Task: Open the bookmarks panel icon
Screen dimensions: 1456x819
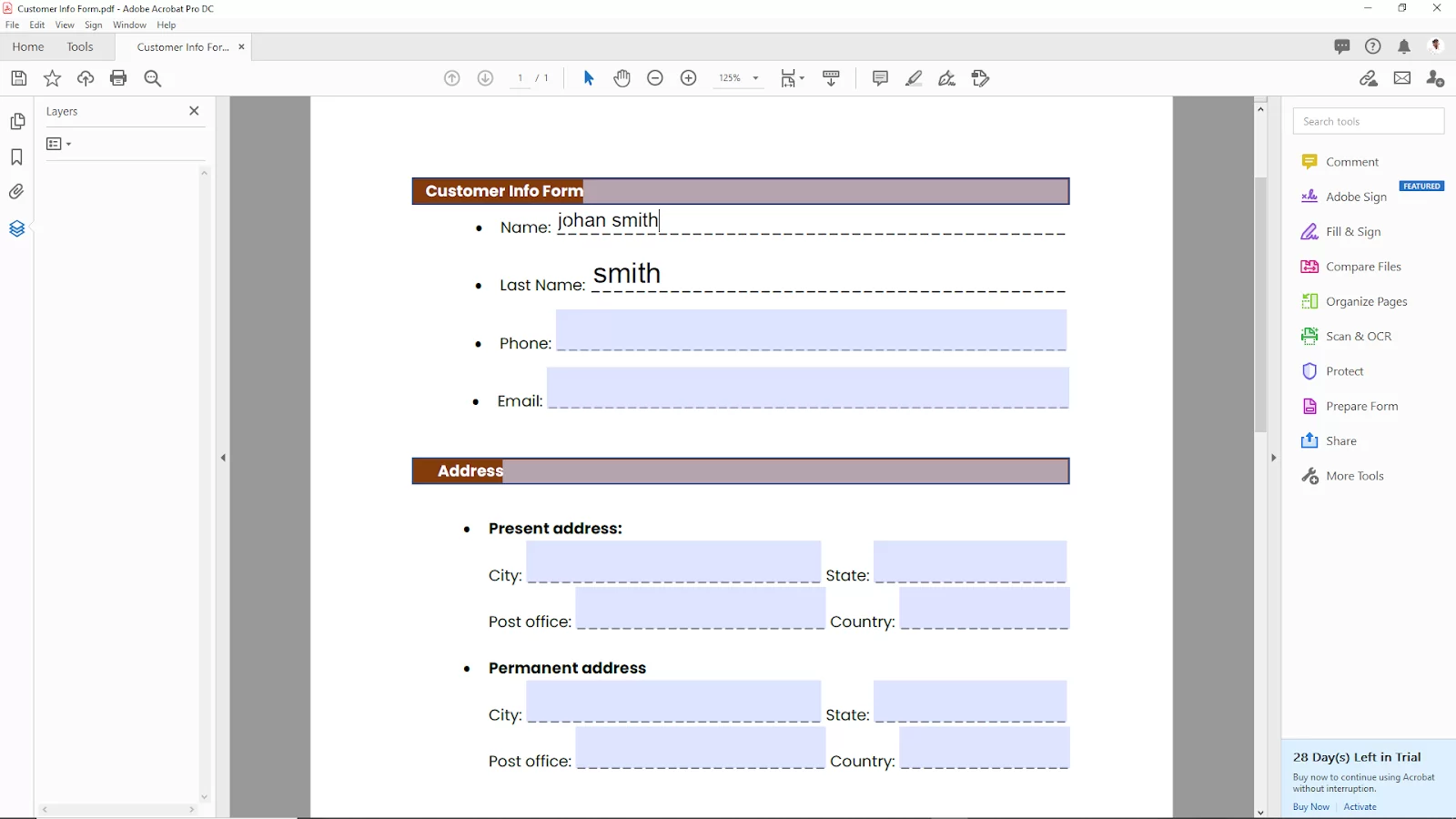Action: [16, 157]
